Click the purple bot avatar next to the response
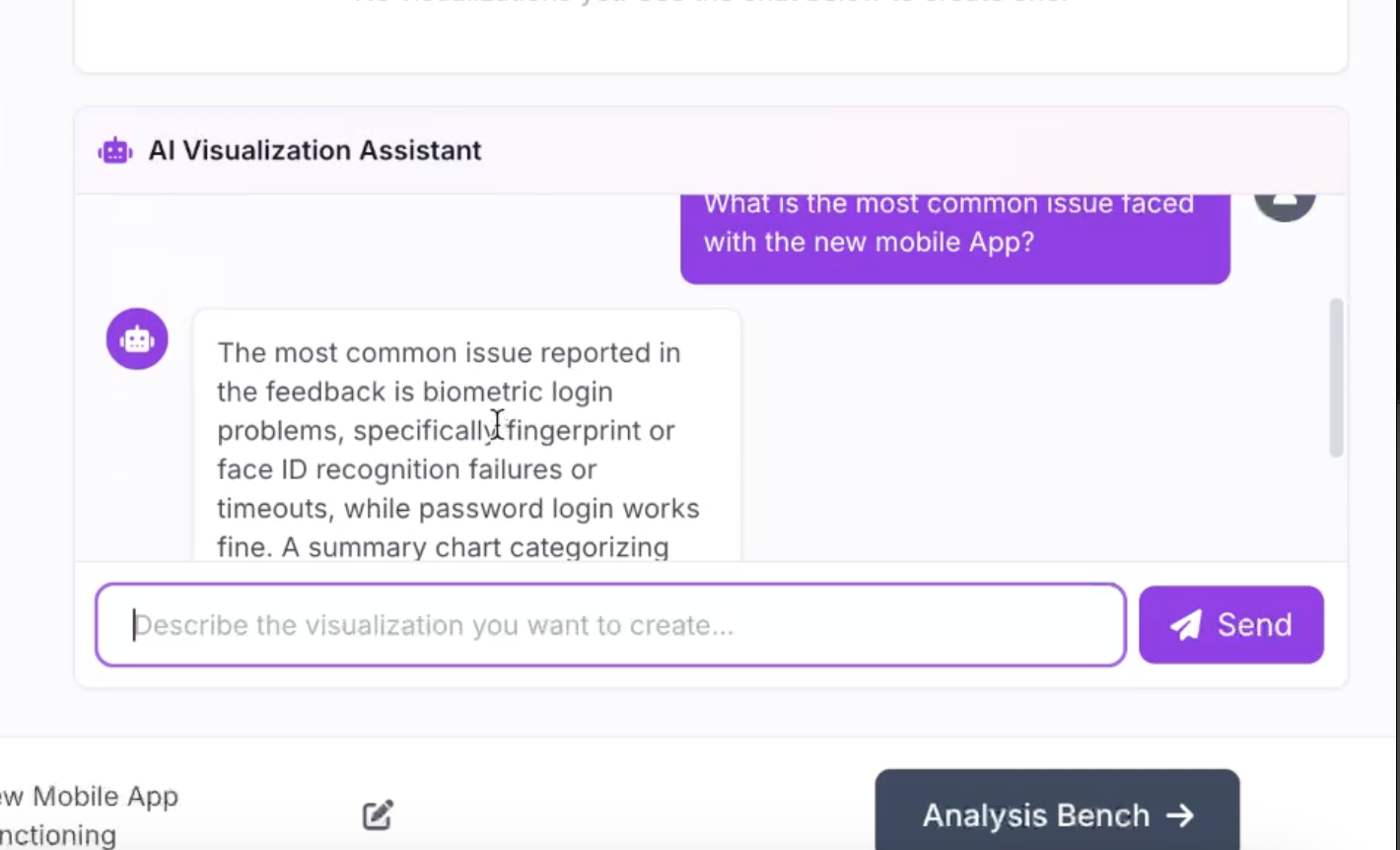1400x850 pixels. (137, 339)
